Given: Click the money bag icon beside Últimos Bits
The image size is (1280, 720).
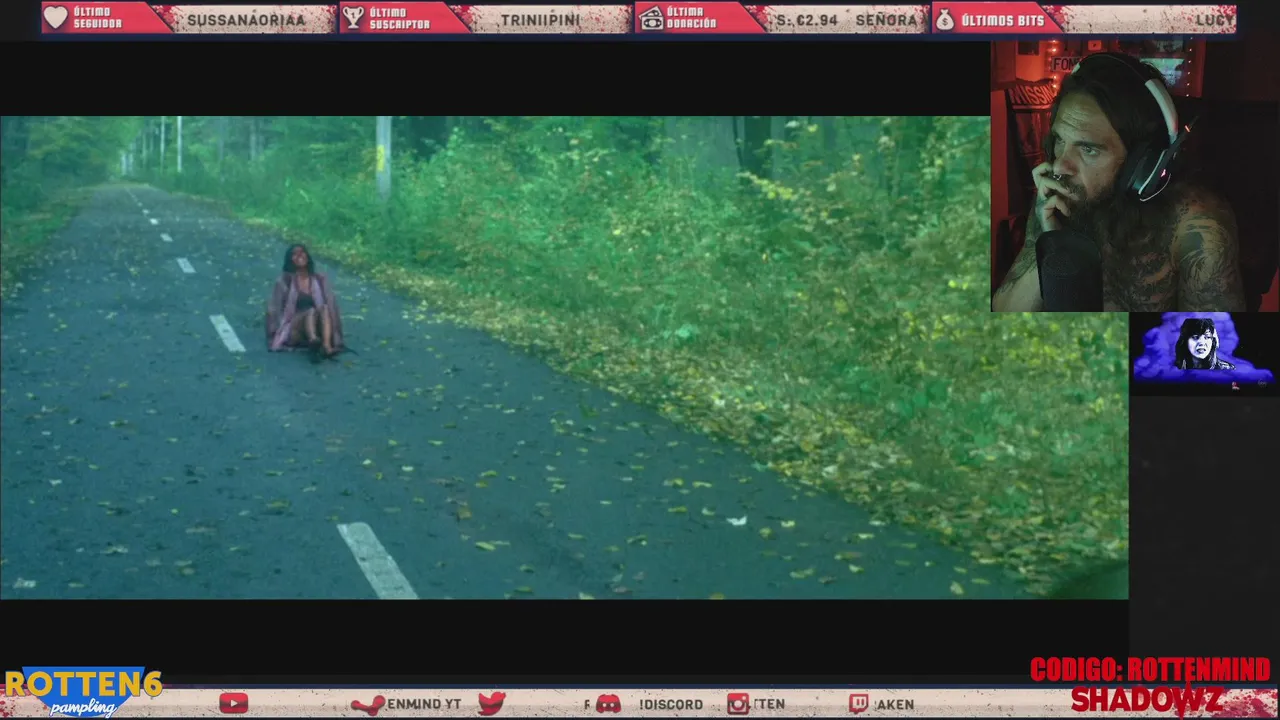Looking at the screenshot, I should pyautogui.click(x=944, y=19).
